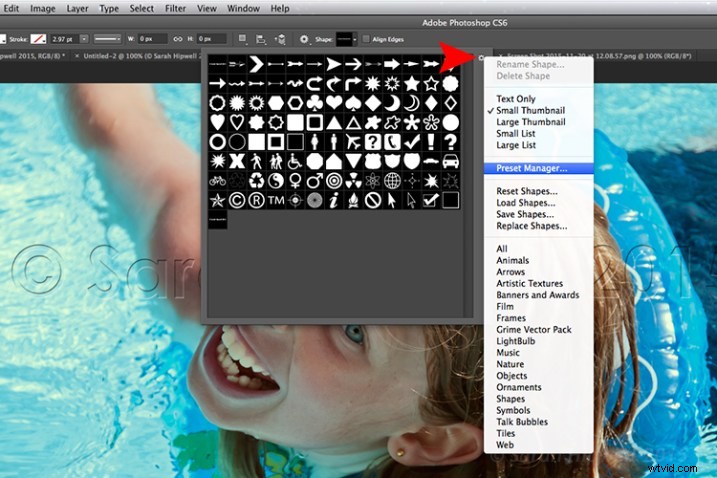Close the Untitled-2 document tab
717x478 pixels.
77,56
